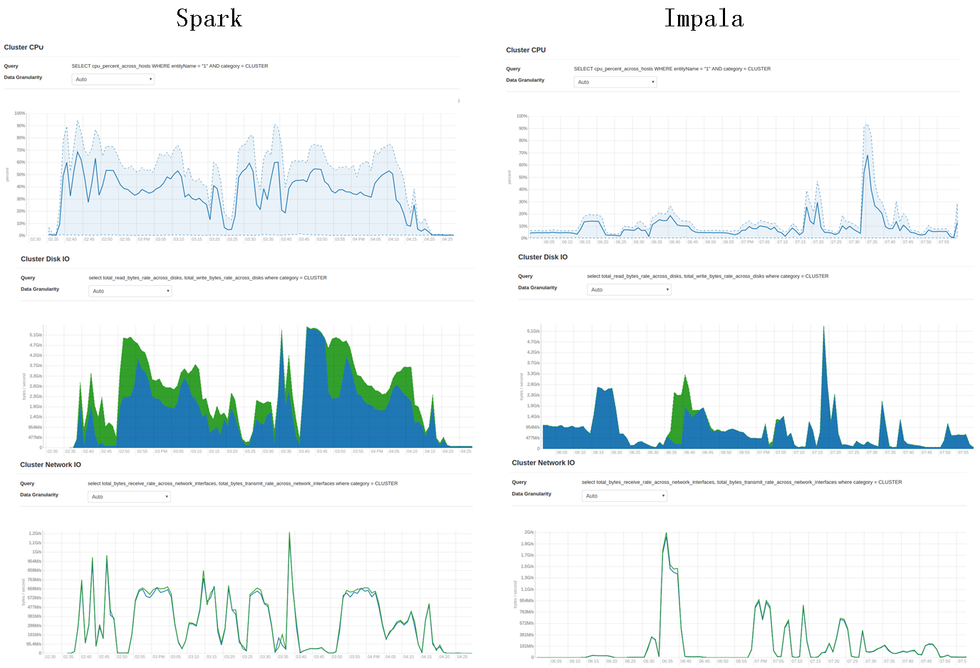Click 03 PM time label on Spark disk chart
Image resolution: width=980 pixels, height=668 pixels.
point(161,451)
